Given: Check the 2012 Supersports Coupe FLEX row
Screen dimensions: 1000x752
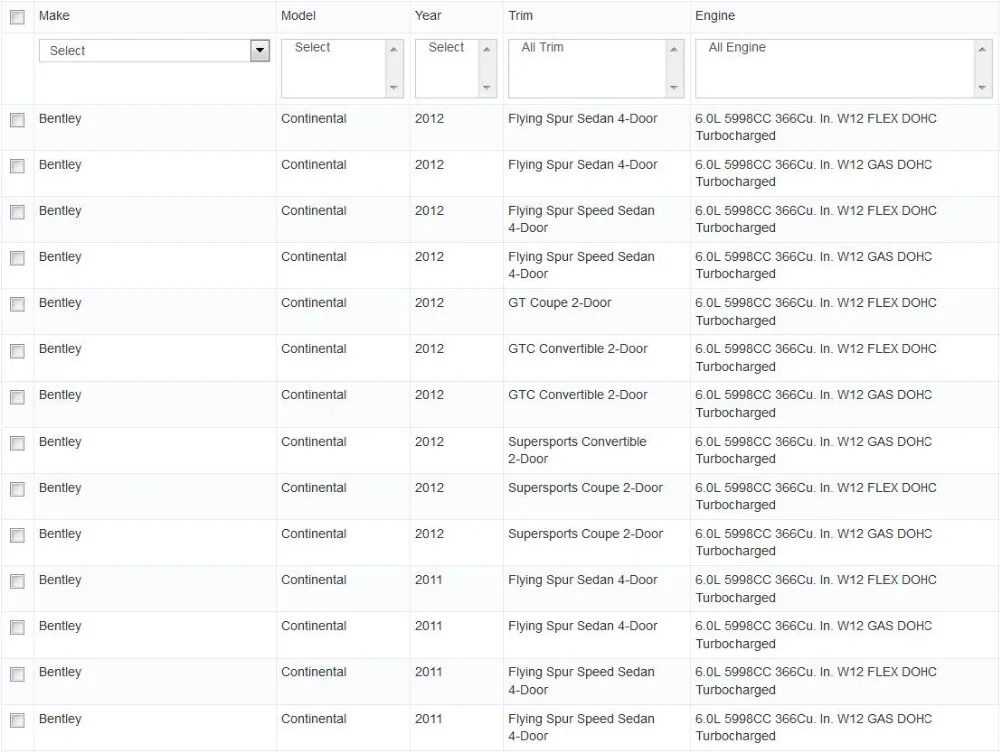Looking at the screenshot, I should tap(17, 489).
